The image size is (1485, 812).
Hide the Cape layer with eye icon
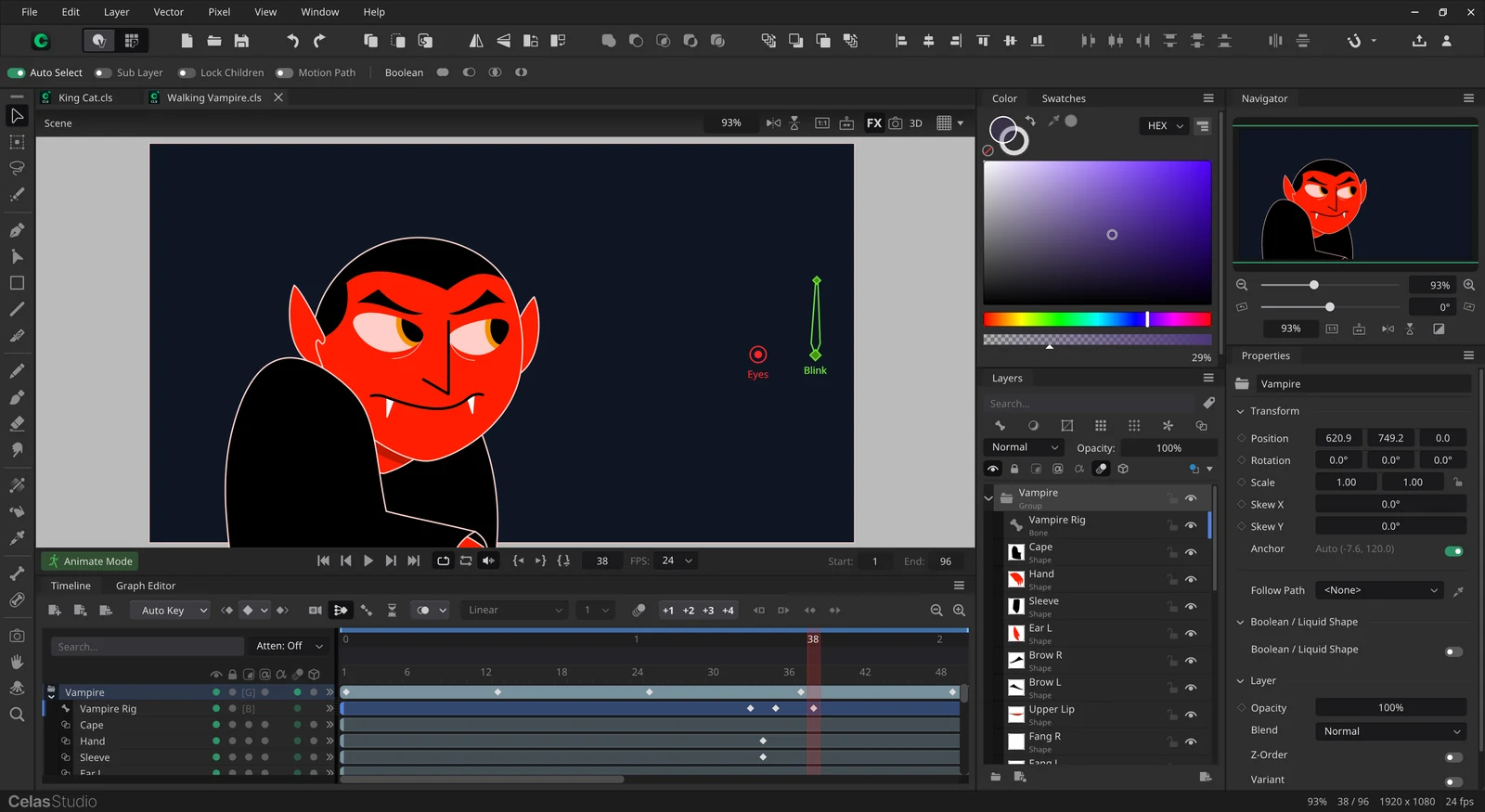tap(1191, 552)
